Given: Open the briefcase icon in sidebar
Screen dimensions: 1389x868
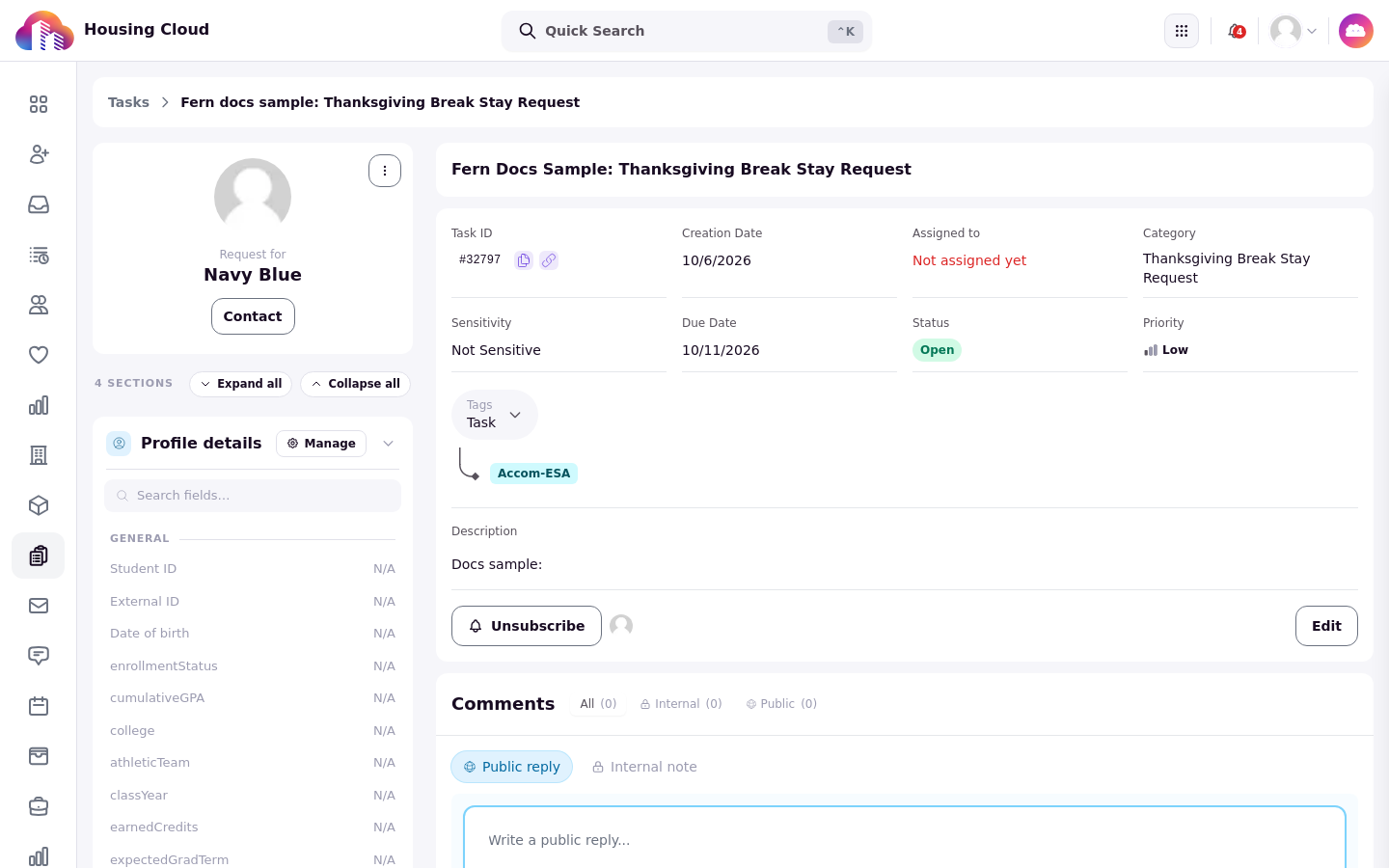Looking at the screenshot, I should (x=39, y=806).
